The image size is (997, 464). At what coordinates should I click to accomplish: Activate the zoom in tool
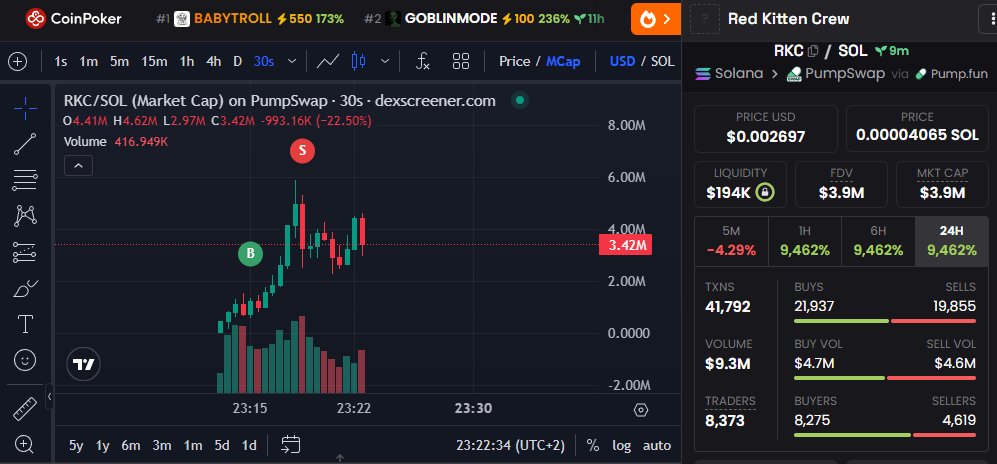[x=25, y=444]
